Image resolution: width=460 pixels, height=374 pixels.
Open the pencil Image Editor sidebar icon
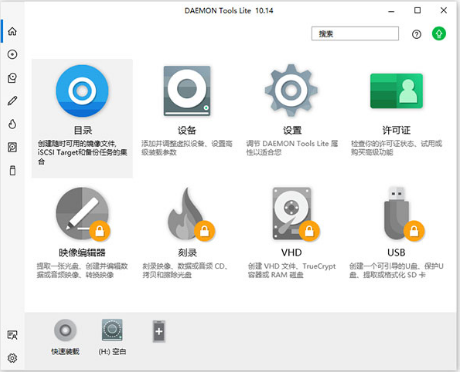point(12,101)
